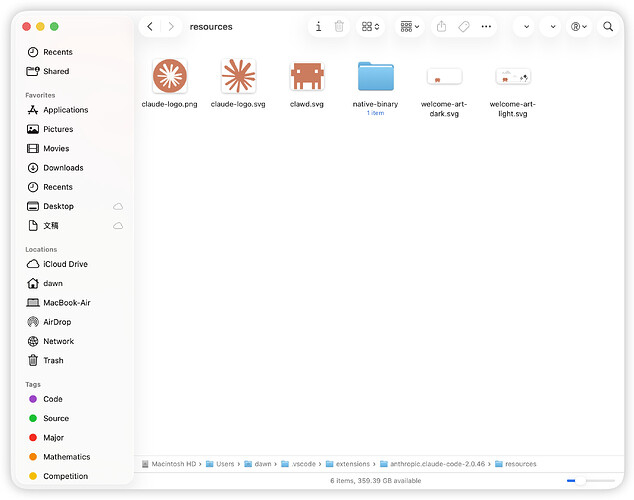Click the yellow minimize window button
634x500 pixels.
click(40, 27)
